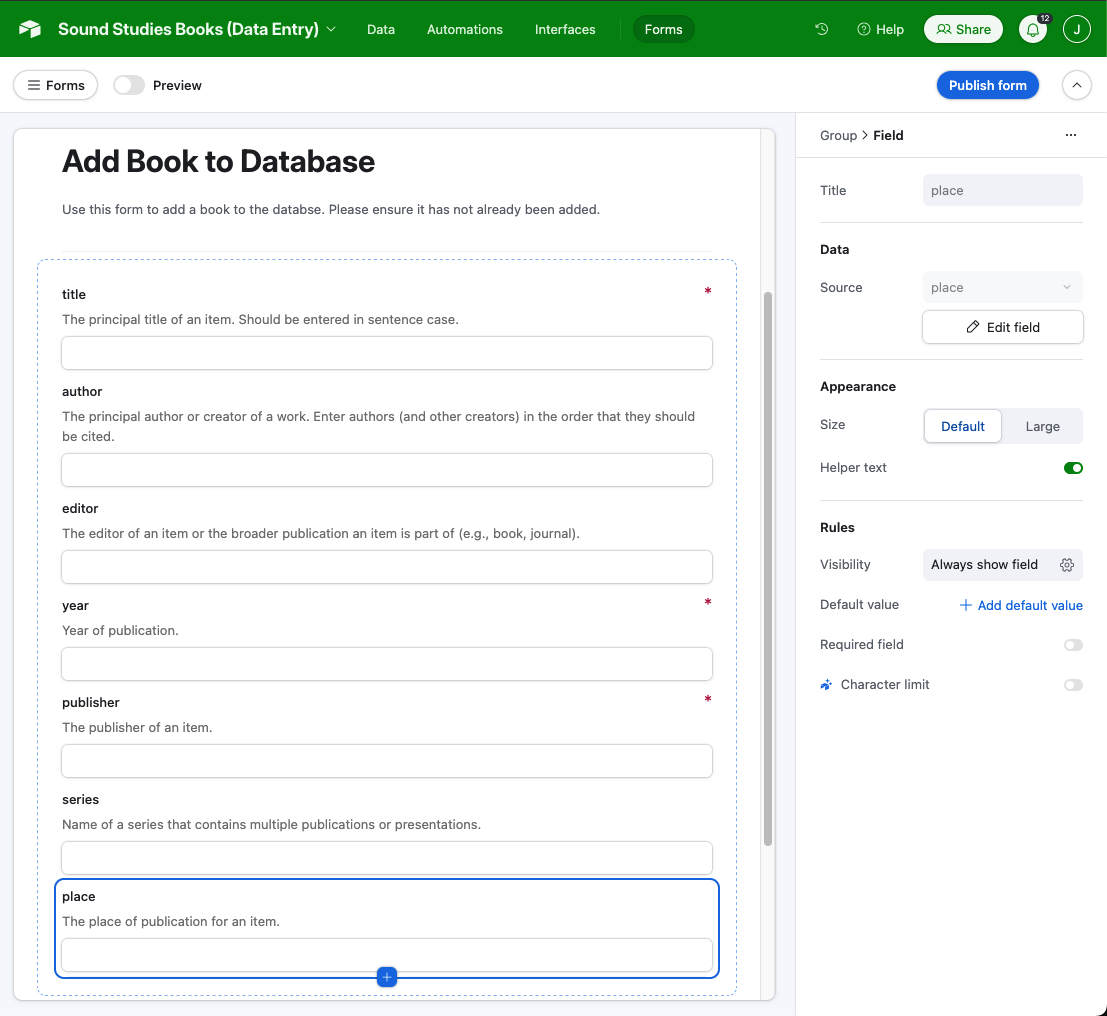1107x1016 pixels.
Task: Open field options via the ellipsis icon
Action: [1071, 134]
